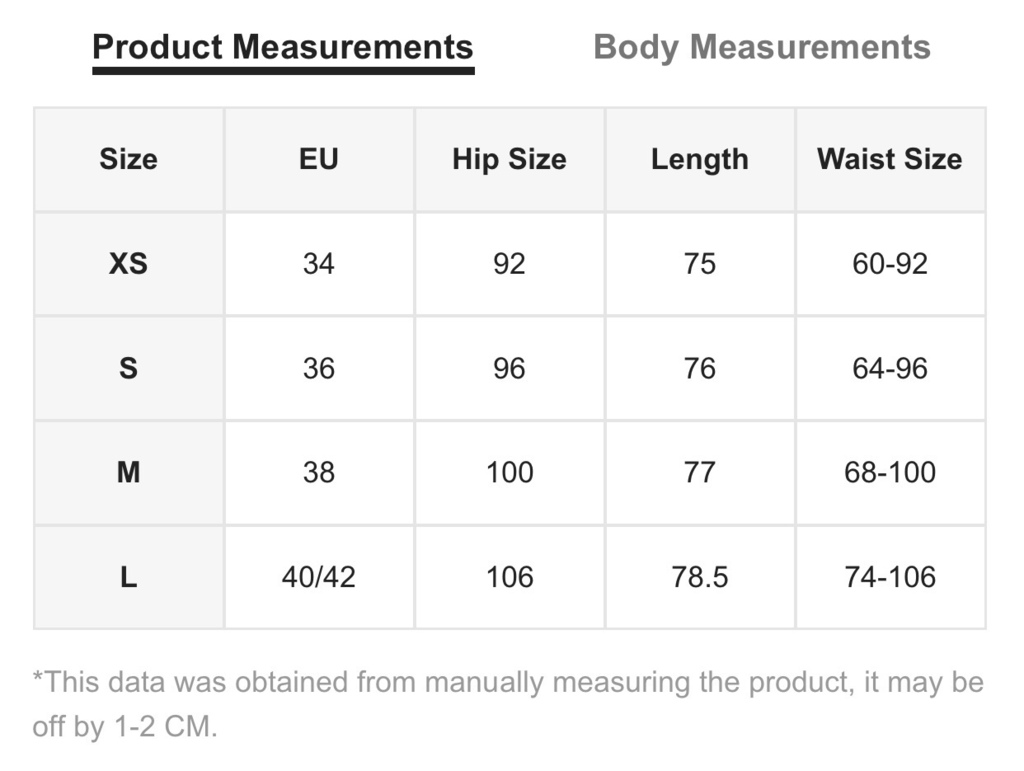Click the waist size 68-100 cell

(890, 473)
